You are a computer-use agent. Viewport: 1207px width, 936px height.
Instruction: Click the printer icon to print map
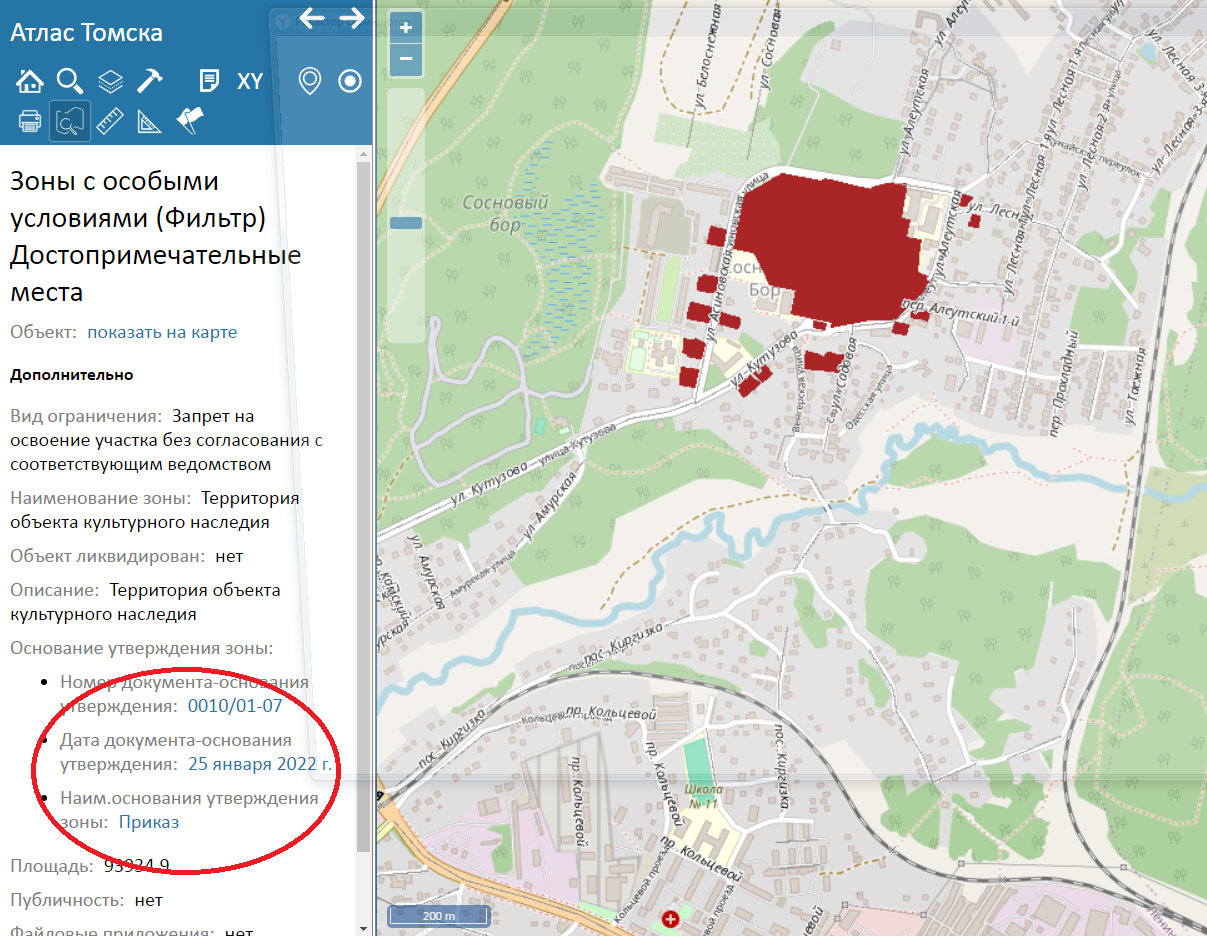pos(30,121)
